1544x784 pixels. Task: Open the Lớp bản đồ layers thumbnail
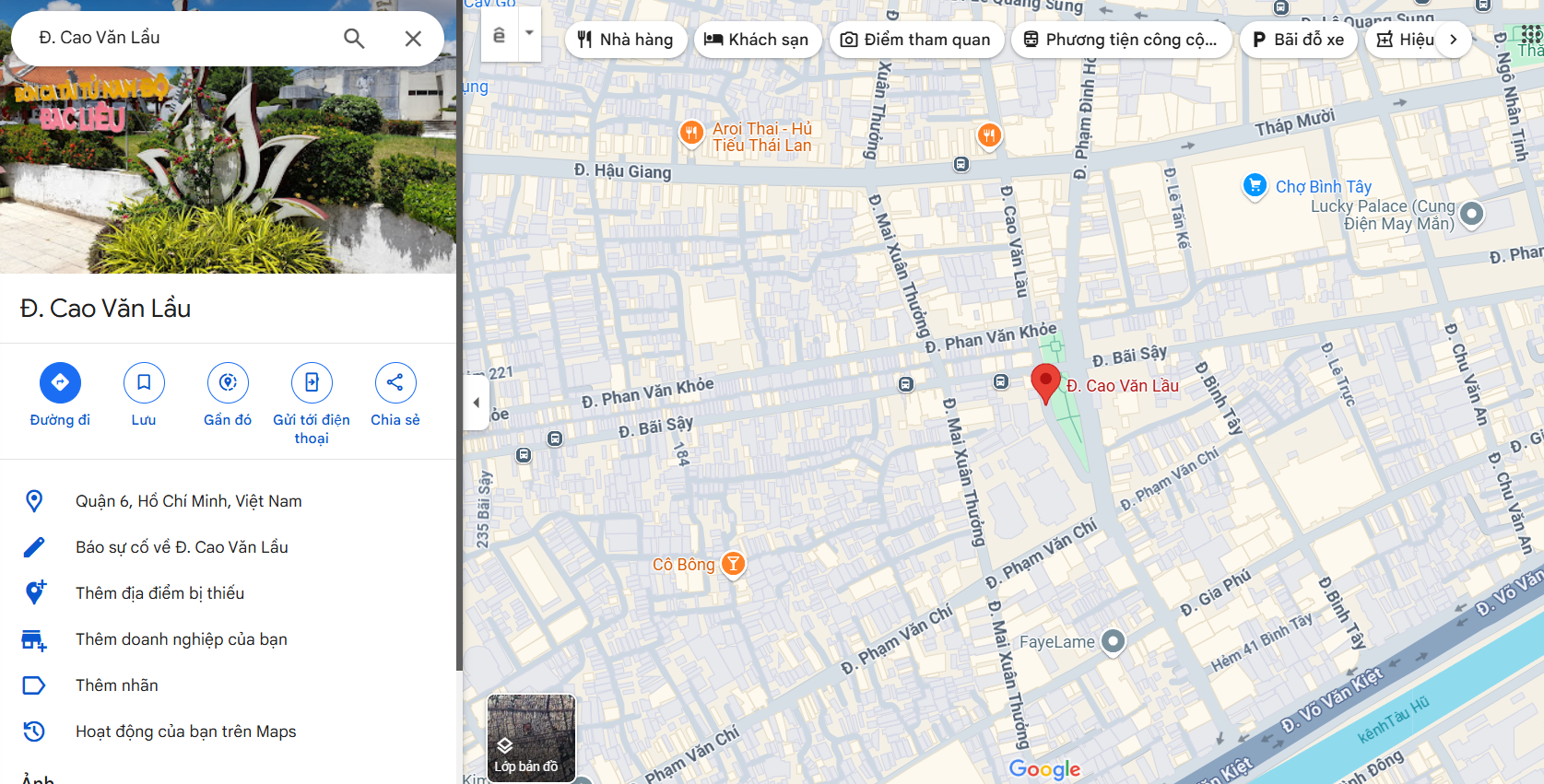point(531,739)
